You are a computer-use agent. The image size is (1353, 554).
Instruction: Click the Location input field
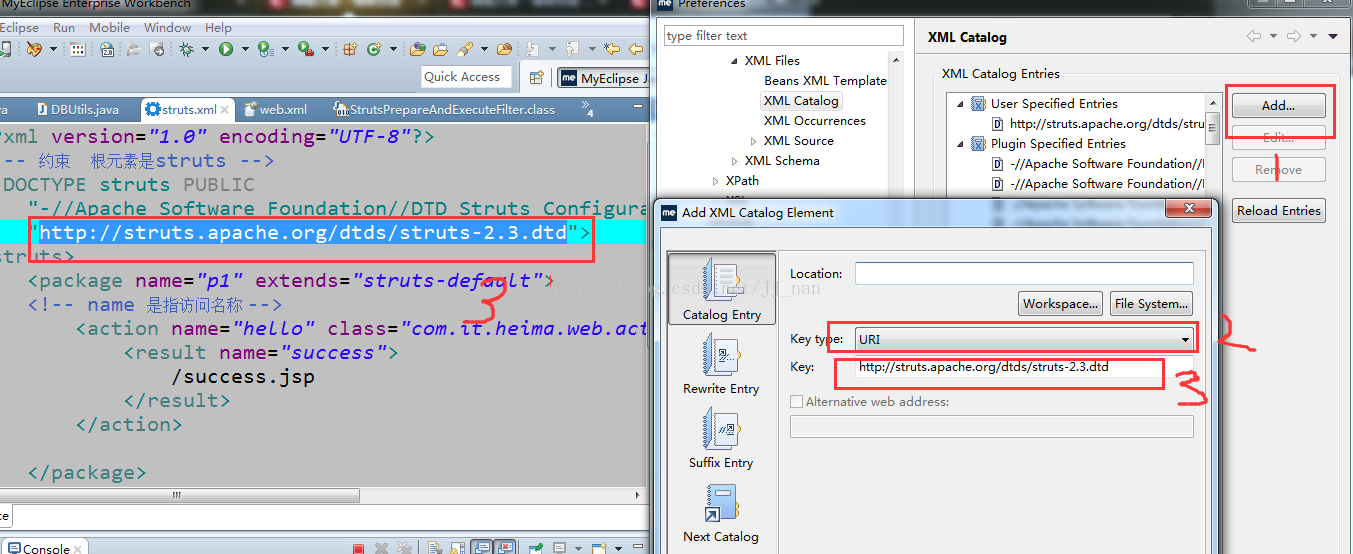(x=1024, y=273)
